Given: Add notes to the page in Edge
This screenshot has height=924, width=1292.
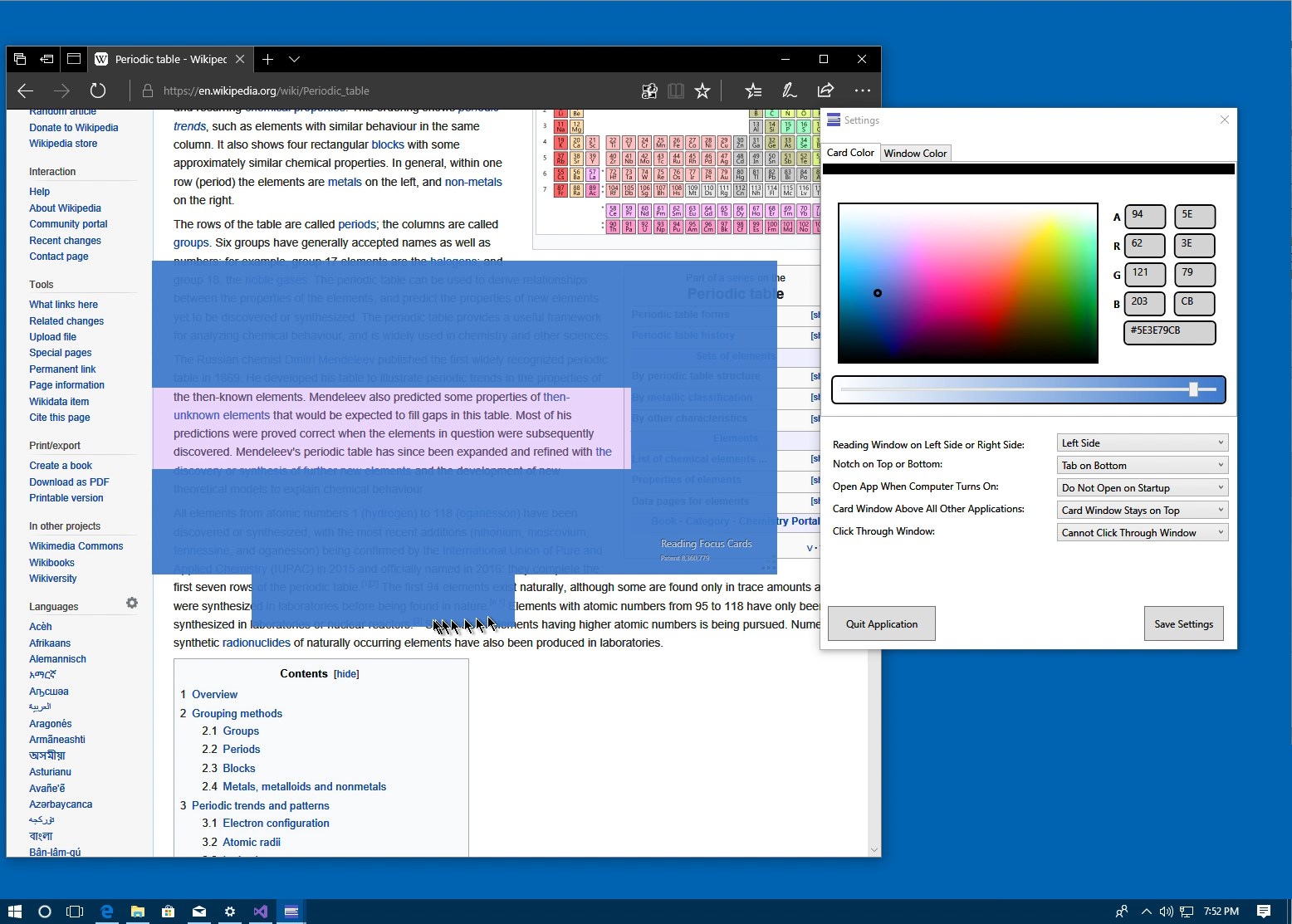Looking at the screenshot, I should [x=790, y=90].
